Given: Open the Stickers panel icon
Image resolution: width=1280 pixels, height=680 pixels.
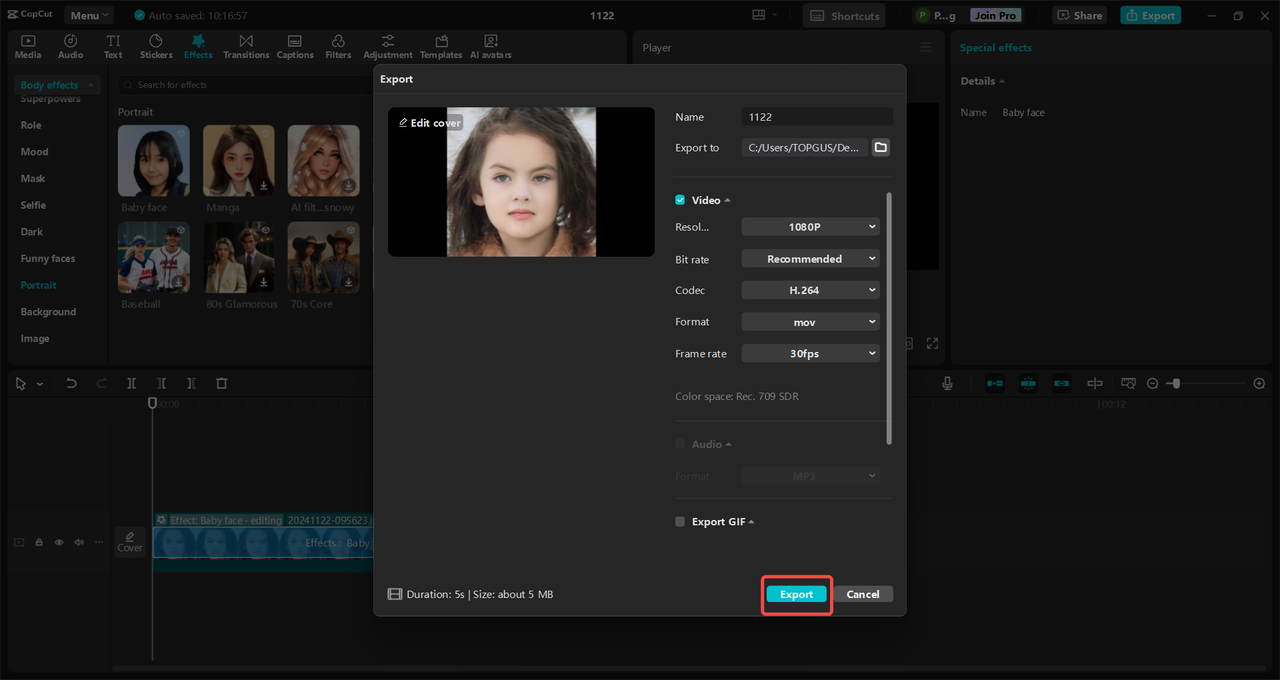Looking at the screenshot, I should tap(156, 46).
